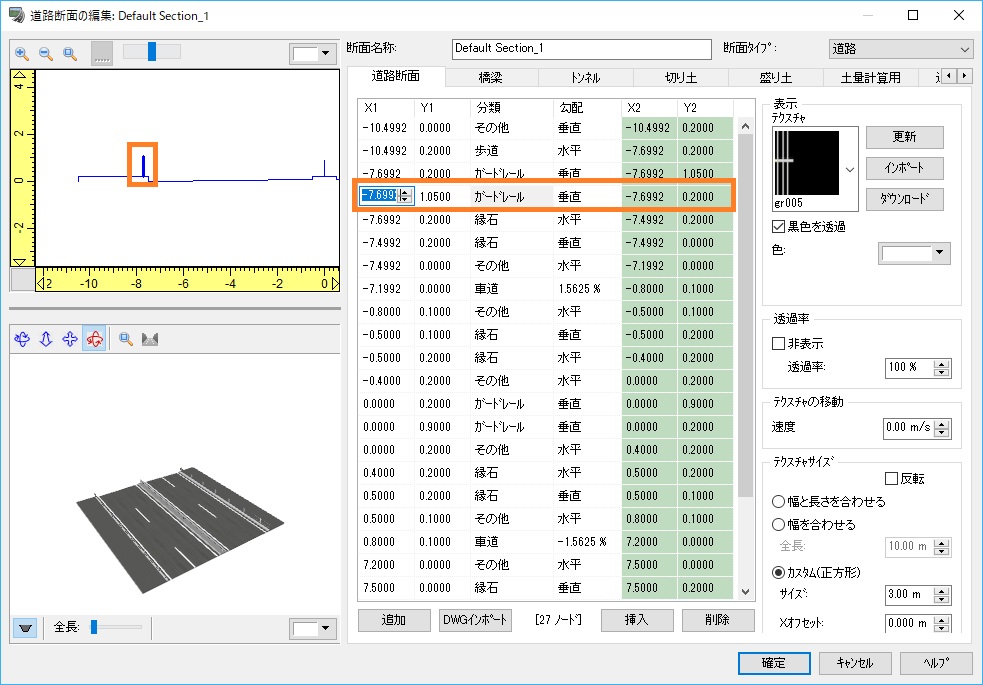
Task: Switch to the 橋梁 tab
Action: pyautogui.click(x=491, y=77)
